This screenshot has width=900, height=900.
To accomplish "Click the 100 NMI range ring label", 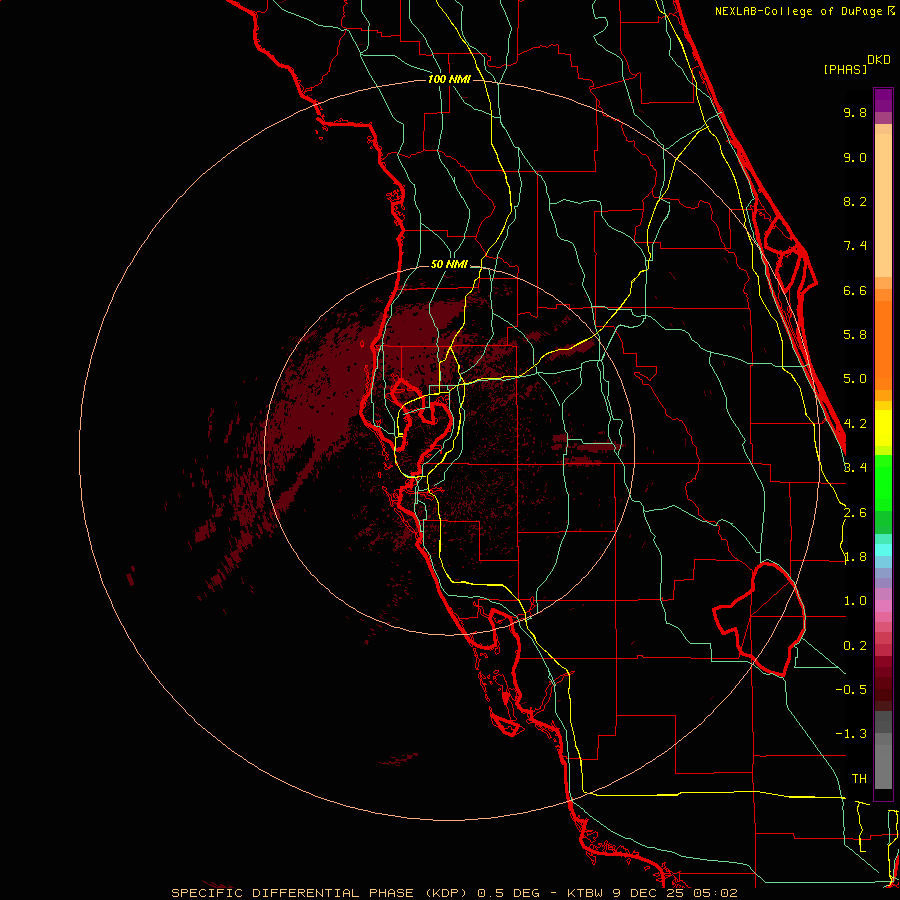I will click(x=449, y=79).
